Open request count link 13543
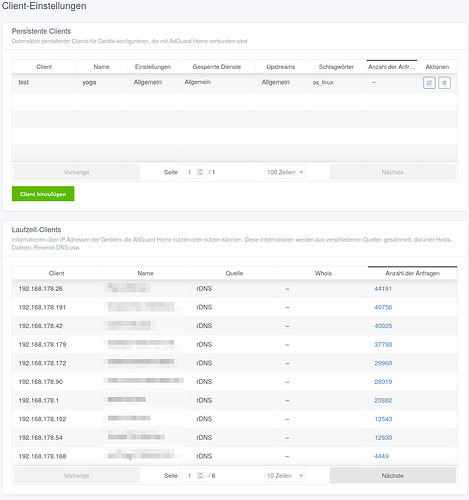This screenshot has height=500, width=469. tap(383, 419)
